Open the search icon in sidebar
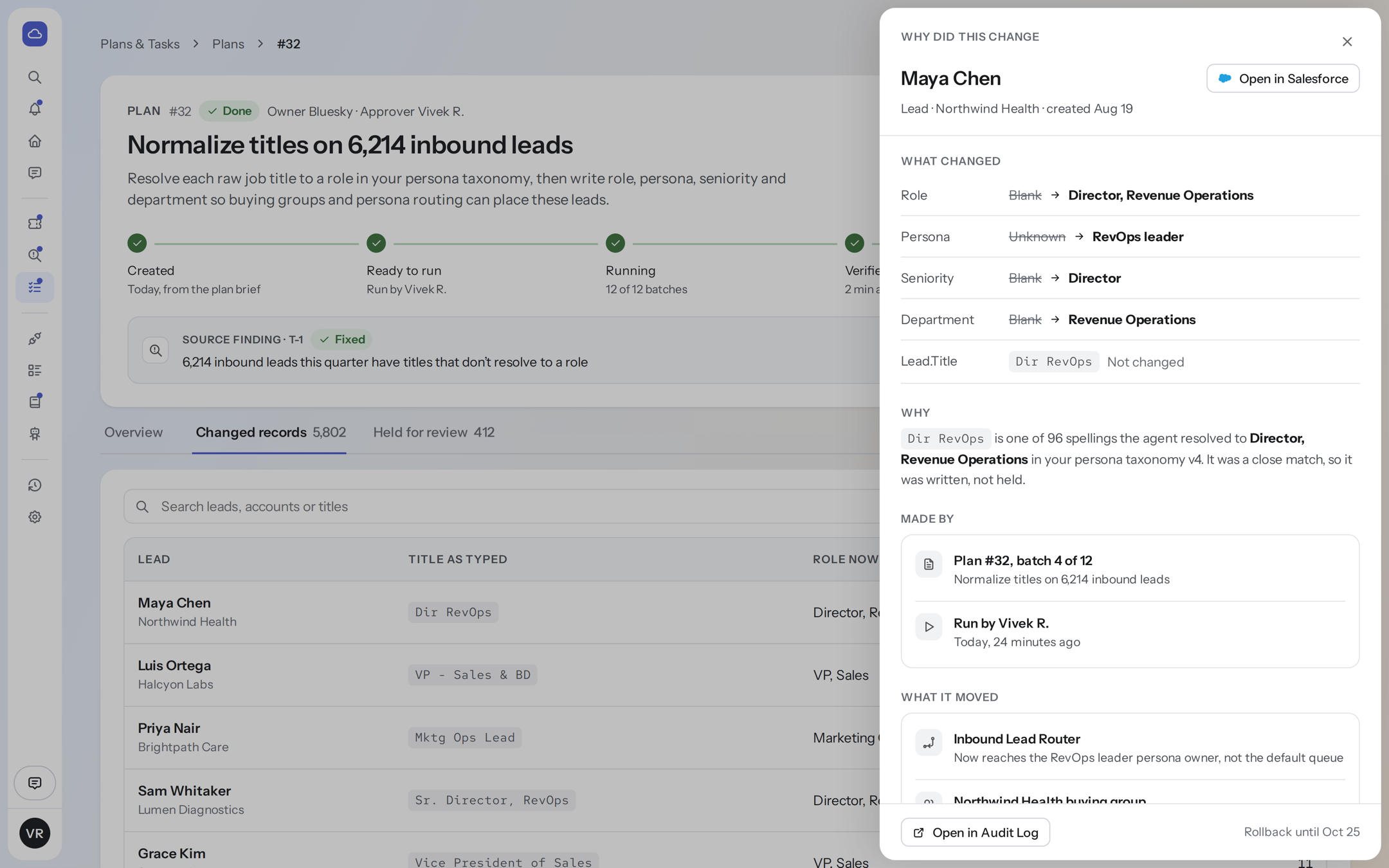 (35, 77)
